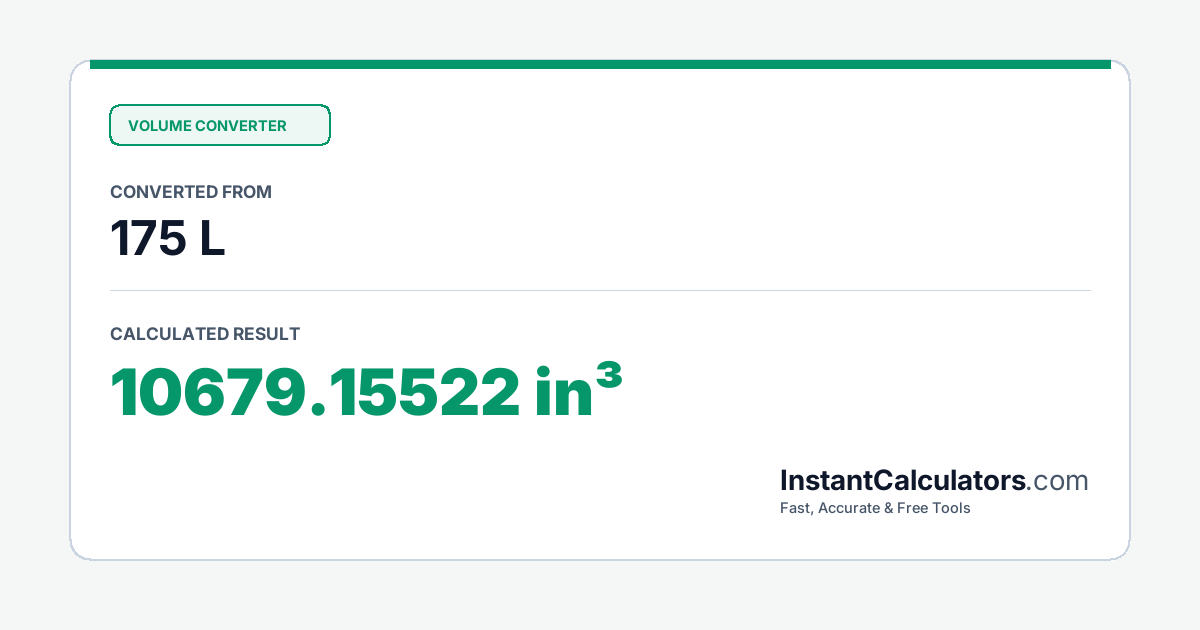This screenshot has height=630, width=1200.
Task: Click the green accent bar atop the card
Action: point(600,64)
